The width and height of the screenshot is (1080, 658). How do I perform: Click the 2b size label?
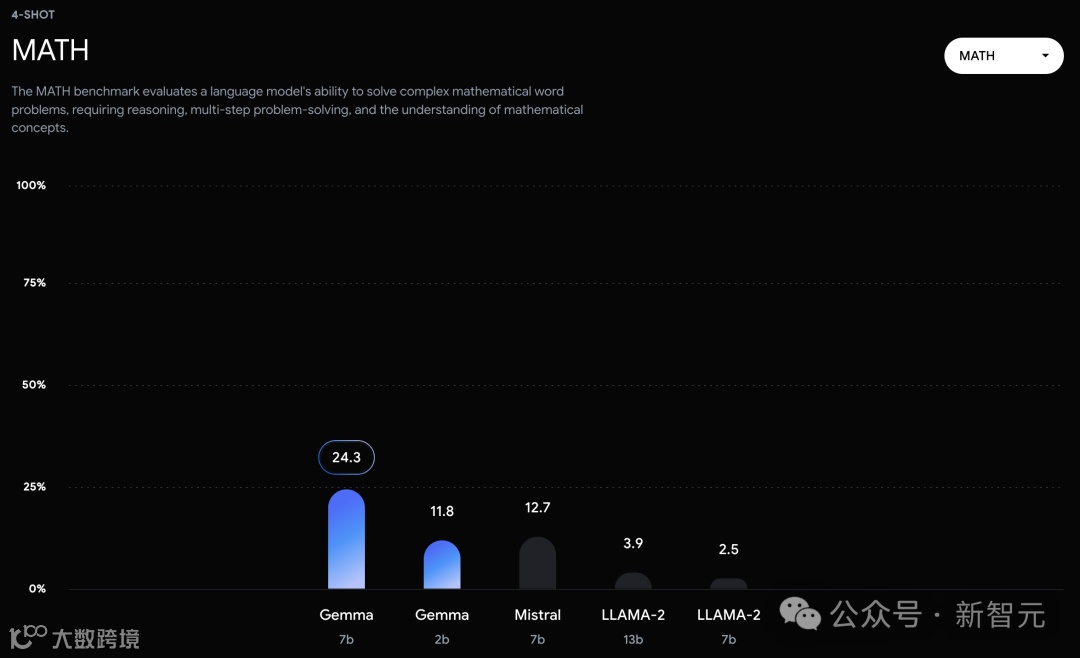[442, 639]
